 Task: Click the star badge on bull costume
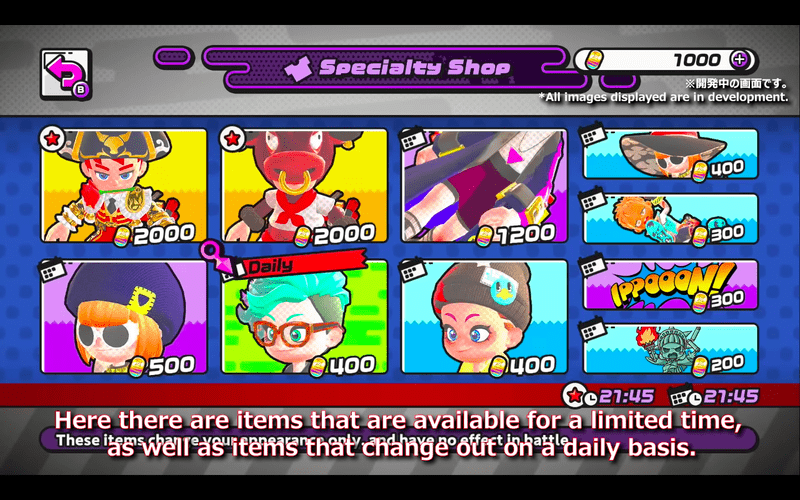(x=233, y=139)
